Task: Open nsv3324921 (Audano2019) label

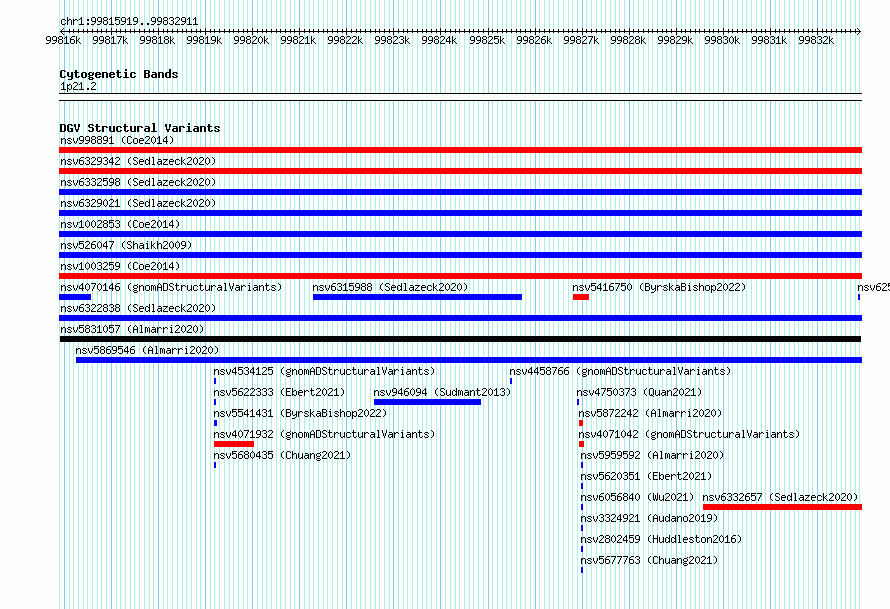Action: click(x=649, y=518)
